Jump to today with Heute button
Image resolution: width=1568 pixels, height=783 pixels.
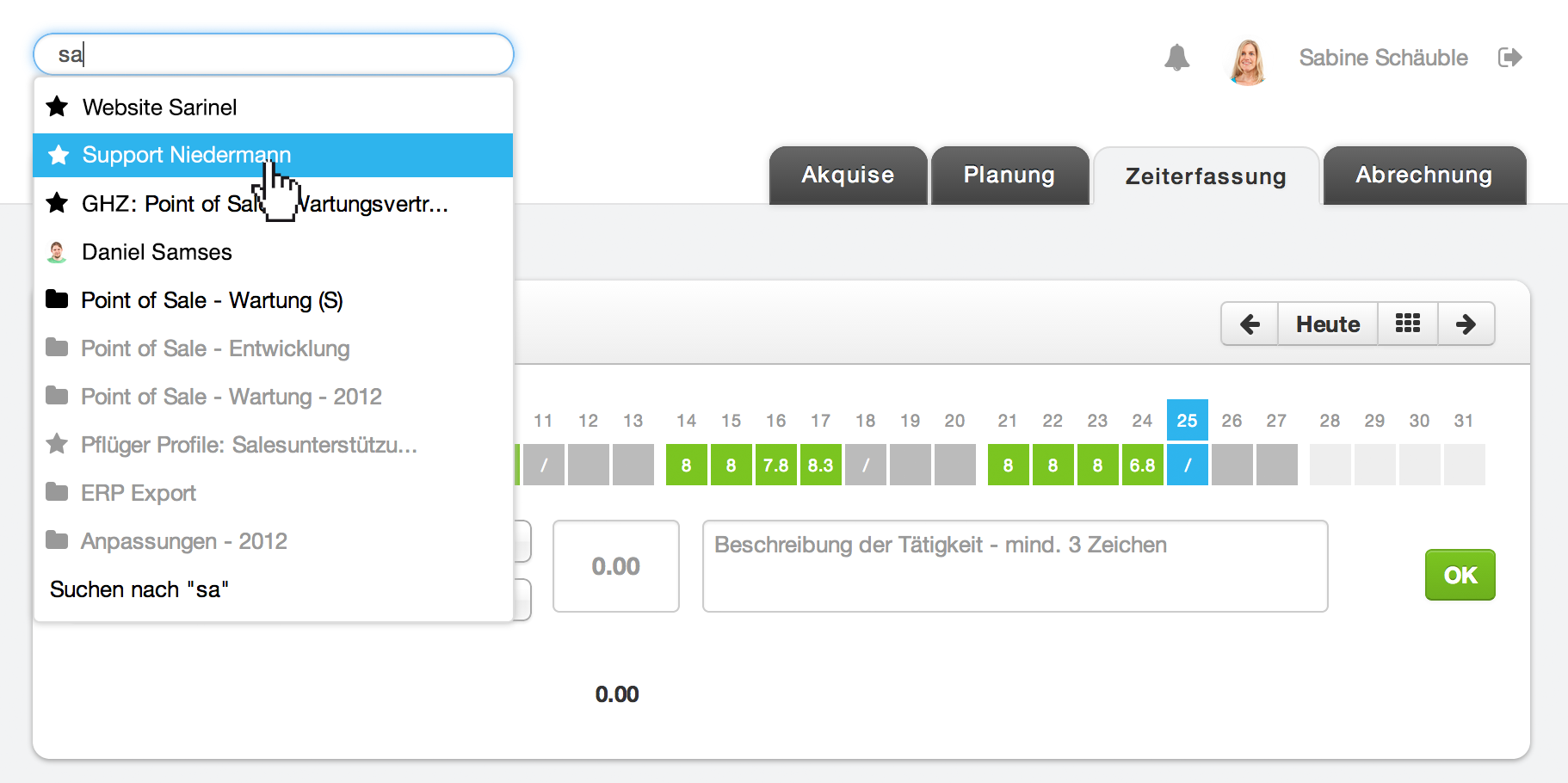pyautogui.click(x=1328, y=324)
